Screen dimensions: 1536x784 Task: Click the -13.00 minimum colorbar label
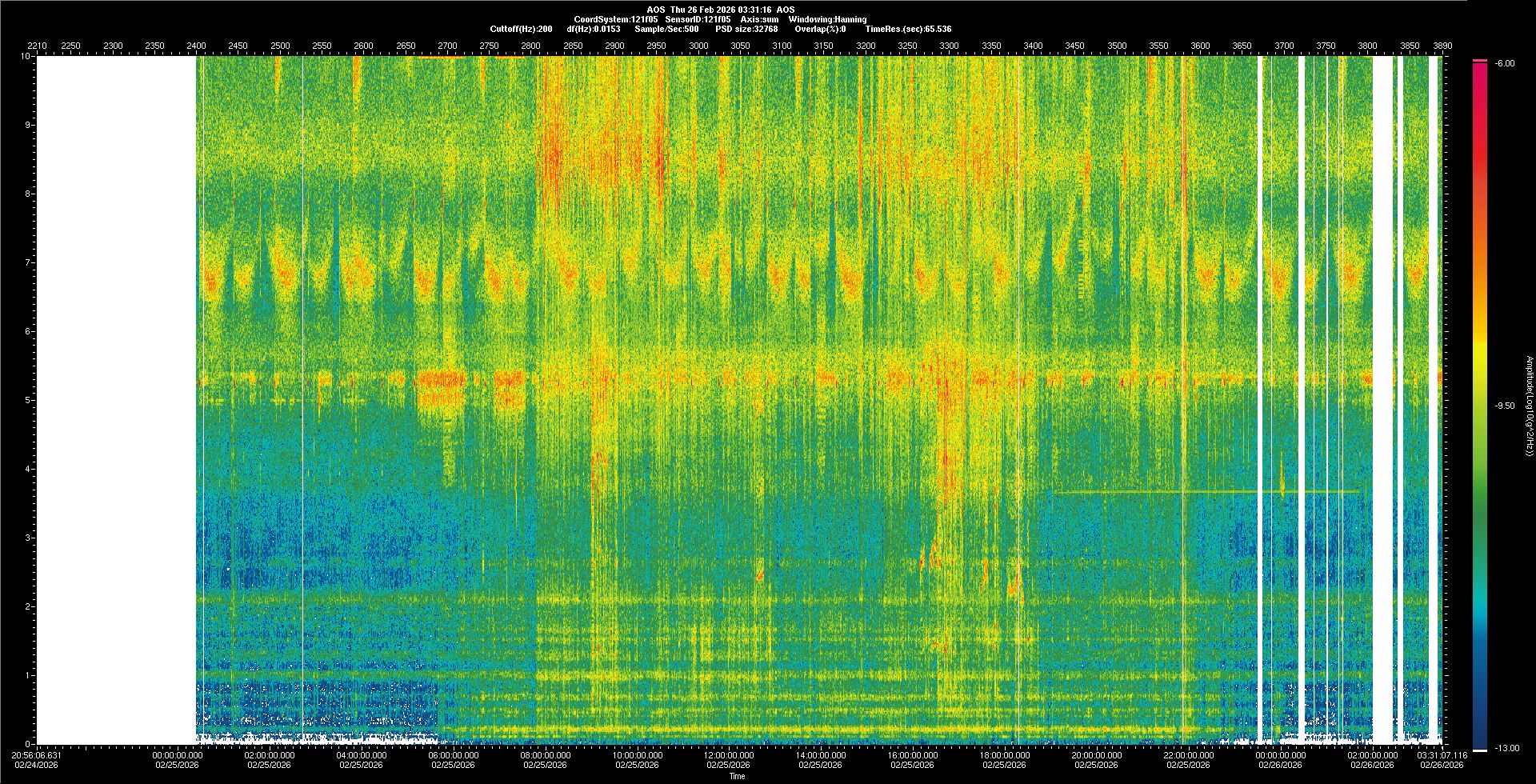click(x=1506, y=748)
